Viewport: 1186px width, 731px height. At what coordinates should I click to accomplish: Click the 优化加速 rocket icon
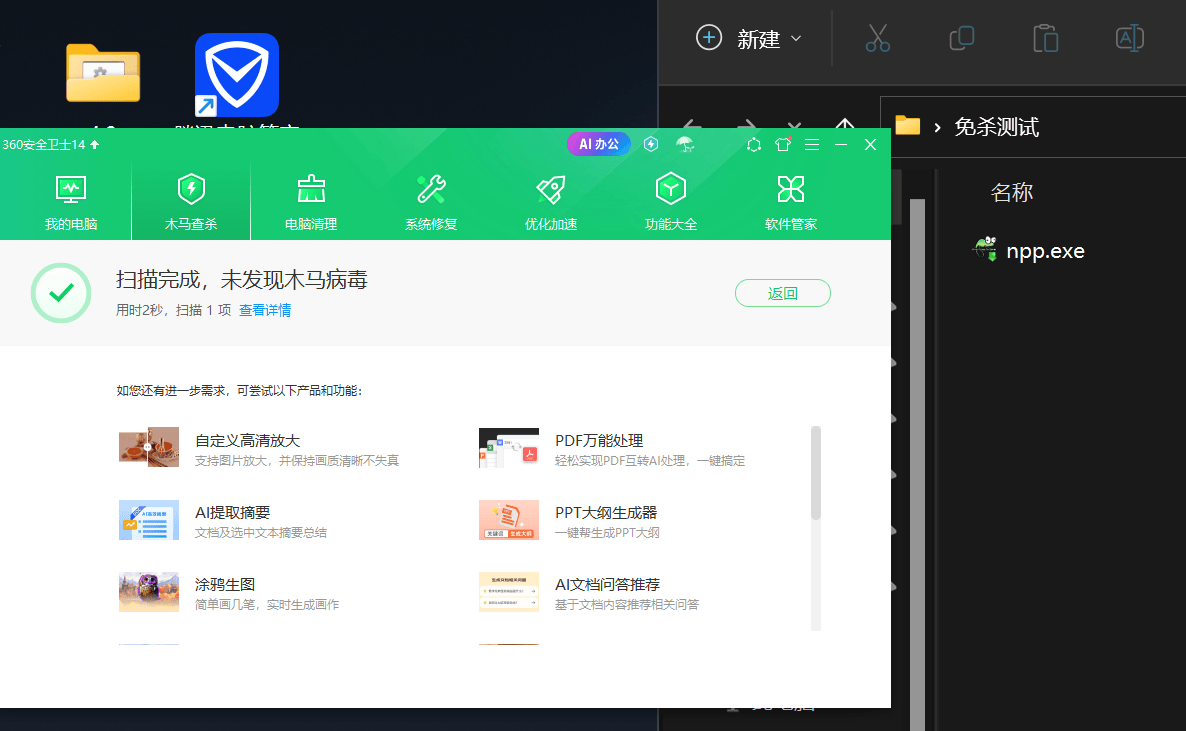coord(551,189)
